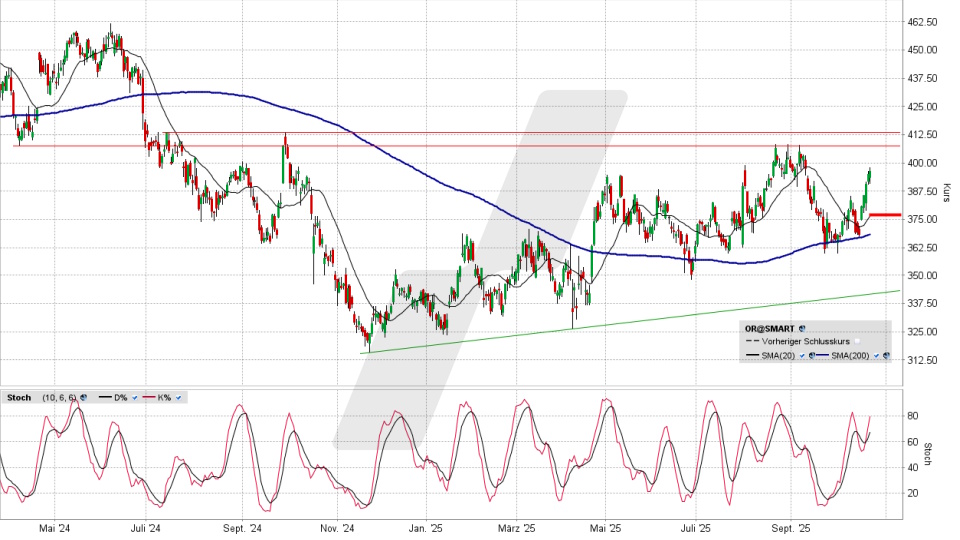This screenshot has width=960, height=540.
Task: Click the Kurs axis title
Action: pos(946,191)
